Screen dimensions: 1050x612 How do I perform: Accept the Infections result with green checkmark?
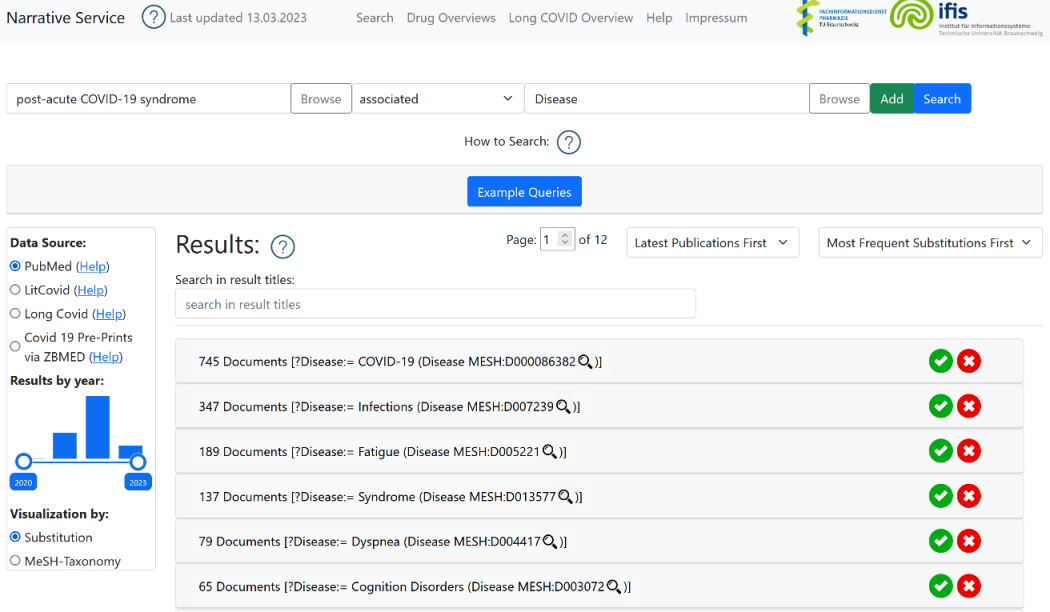940,406
